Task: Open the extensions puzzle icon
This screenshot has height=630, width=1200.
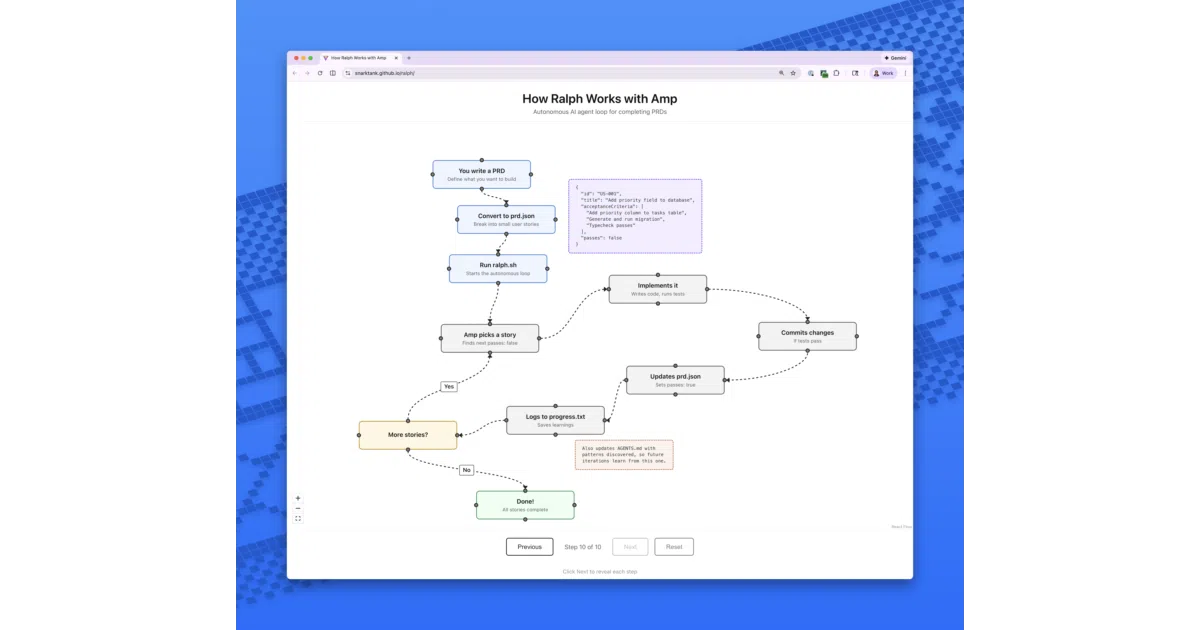Action: point(836,73)
